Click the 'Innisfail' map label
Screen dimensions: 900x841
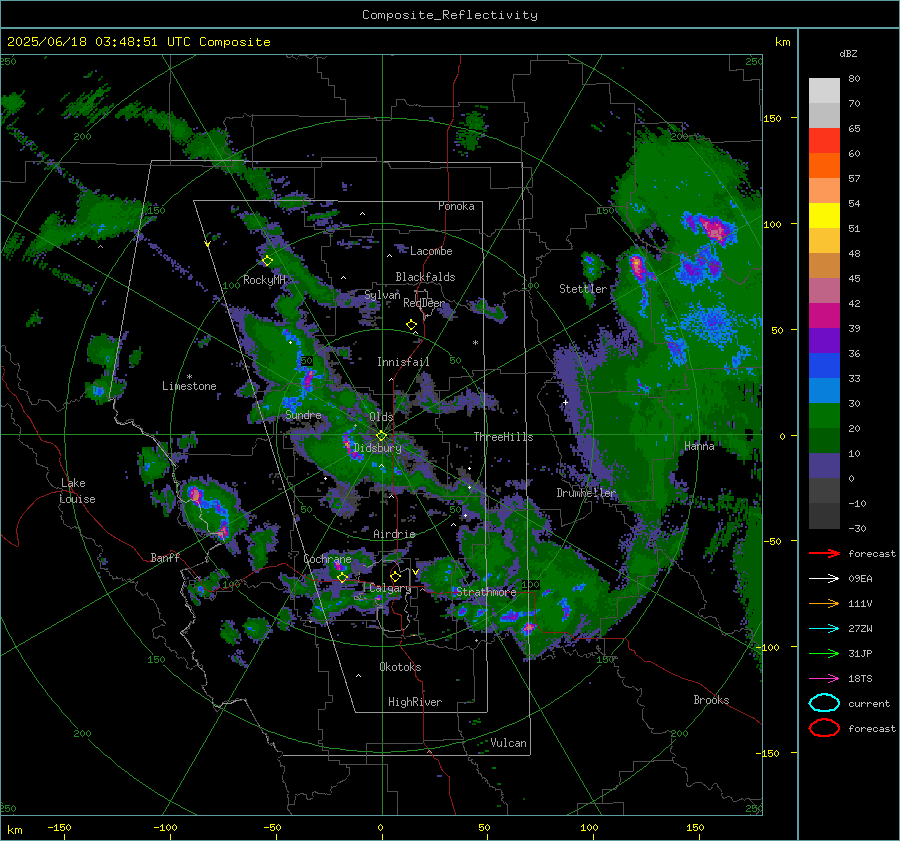point(403,362)
